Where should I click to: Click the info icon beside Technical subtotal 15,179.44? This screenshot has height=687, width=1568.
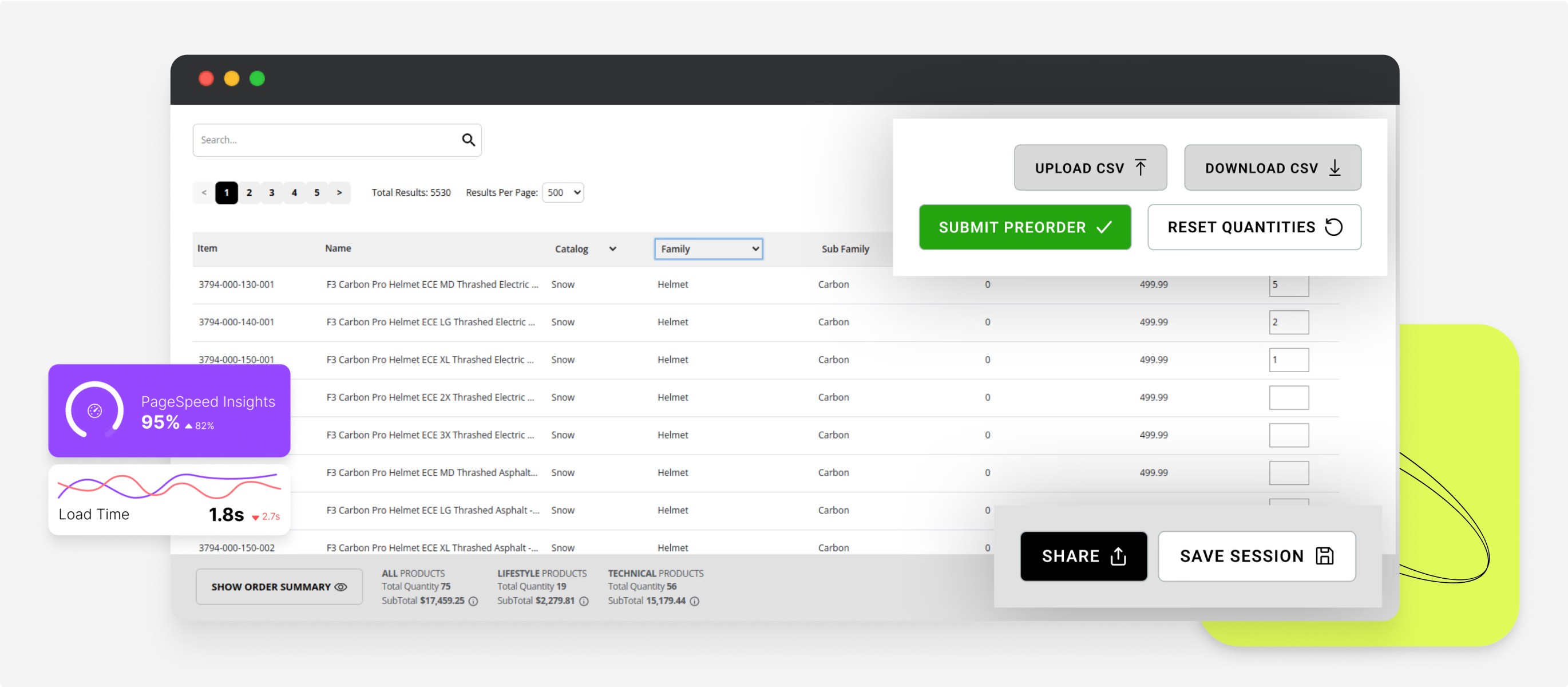pos(695,601)
